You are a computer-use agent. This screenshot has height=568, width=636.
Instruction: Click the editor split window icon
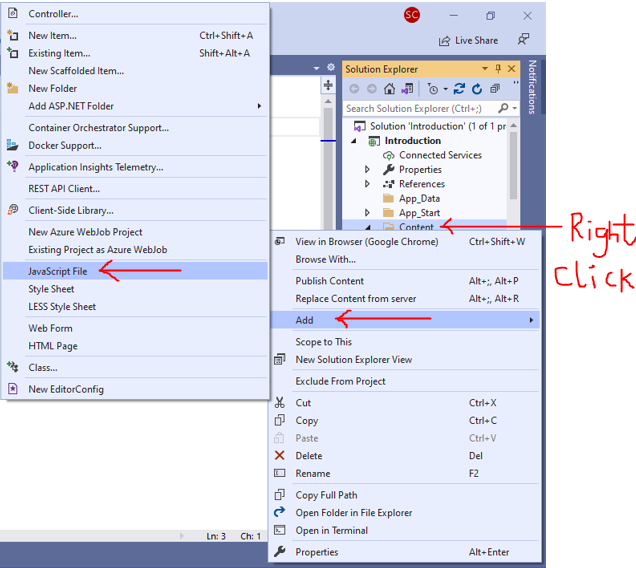pyautogui.click(x=328, y=85)
